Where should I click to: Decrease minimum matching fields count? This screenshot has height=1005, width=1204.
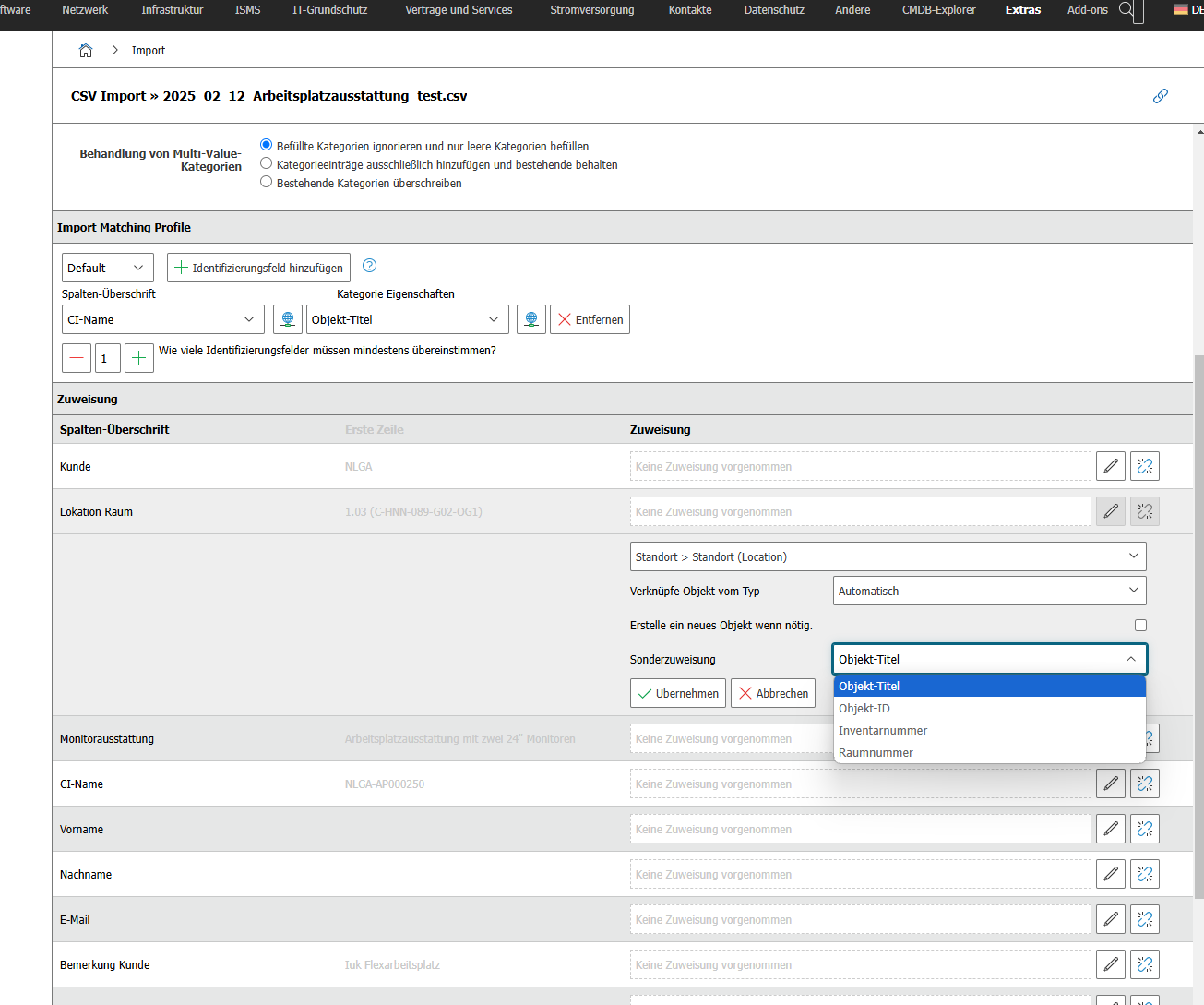pos(77,358)
